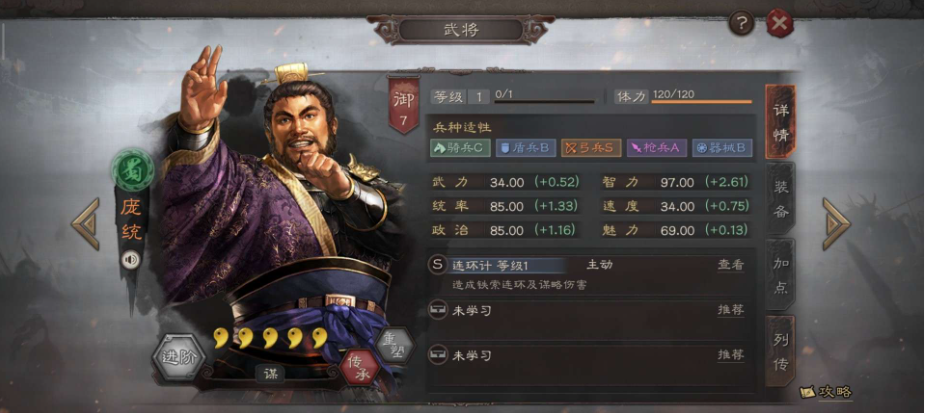This screenshot has height=413, width=925.
Task: Select the S-rank 连环计 skill icon
Action: click(x=437, y=265)
